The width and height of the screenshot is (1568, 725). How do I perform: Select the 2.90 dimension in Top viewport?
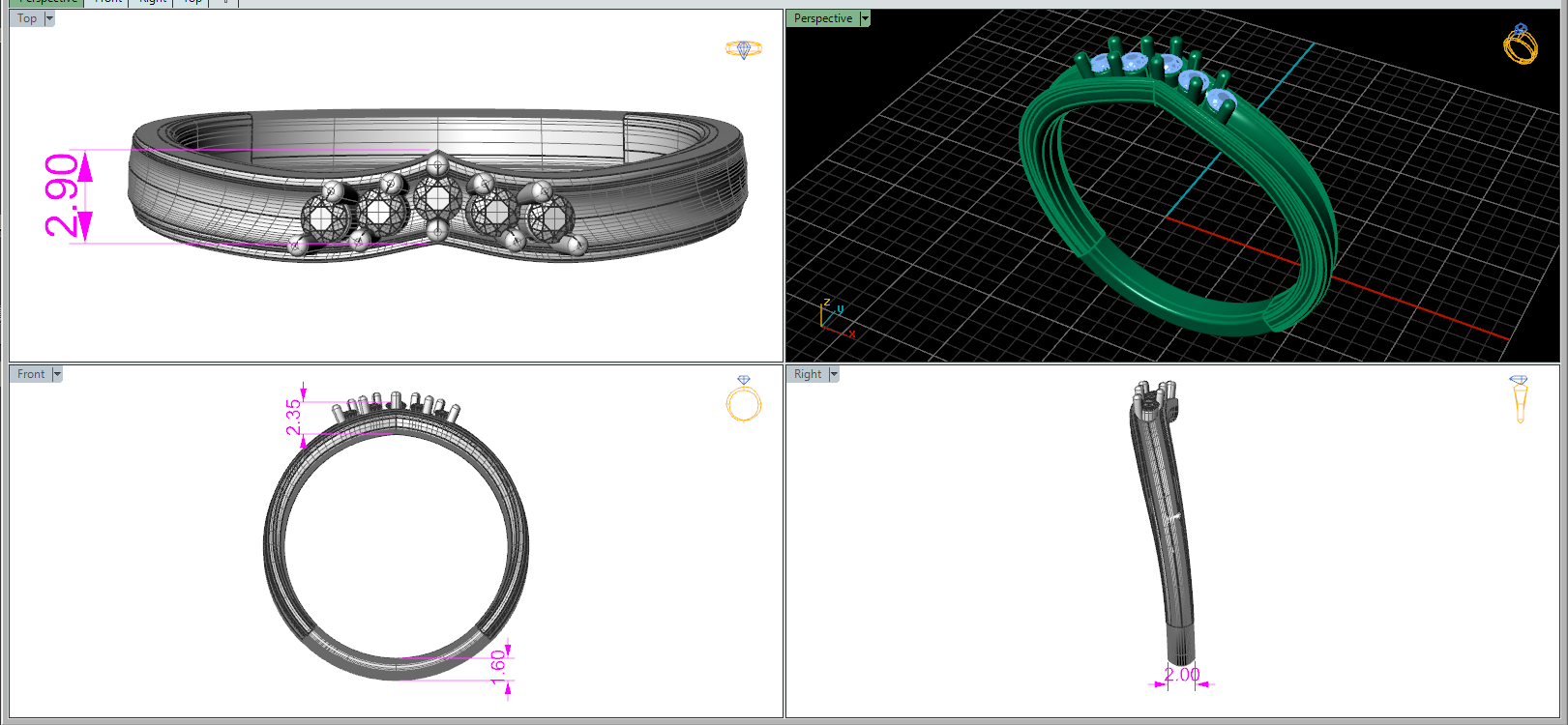tap(62, 195)
